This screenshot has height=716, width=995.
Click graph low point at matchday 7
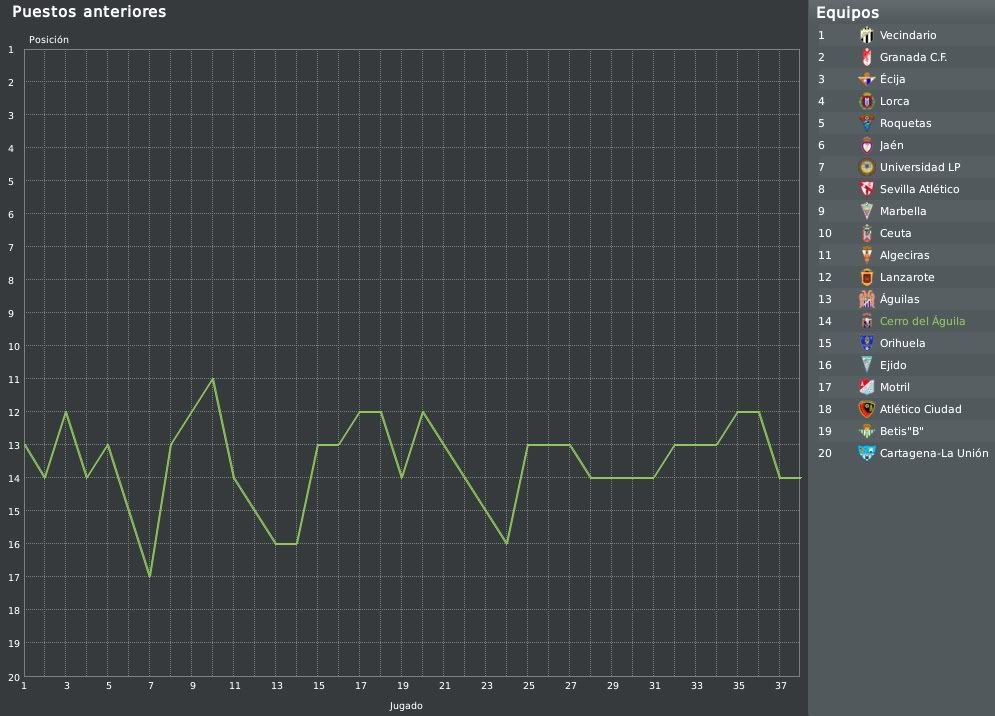(x=150, y=576)
